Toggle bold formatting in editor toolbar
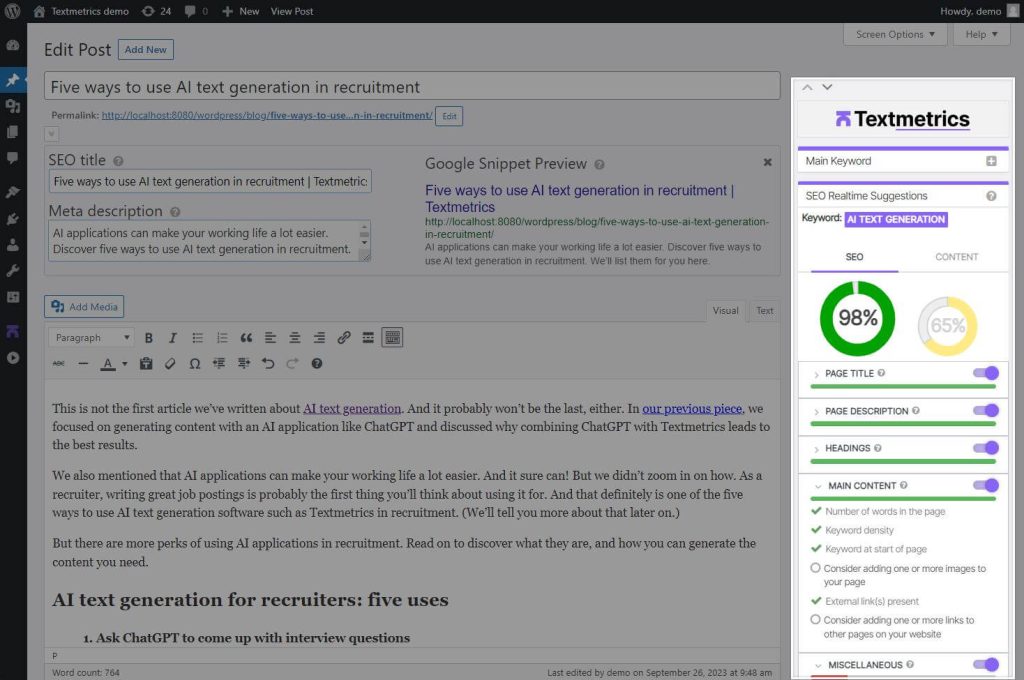Image resolution: width=1024 pixels, height=680 pixels. (x=149, y=338)
